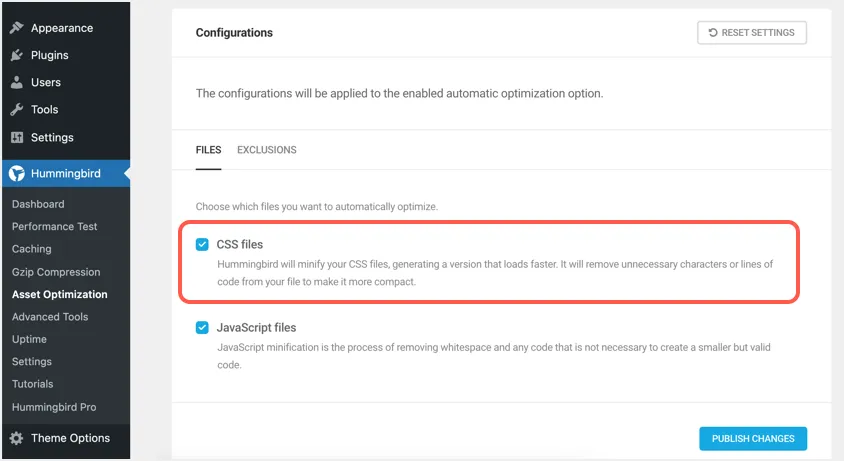Switch to the Exclusions tab
Image resolution: width=844 pixels, height=461 pixels.
click(x=267, y=150)
